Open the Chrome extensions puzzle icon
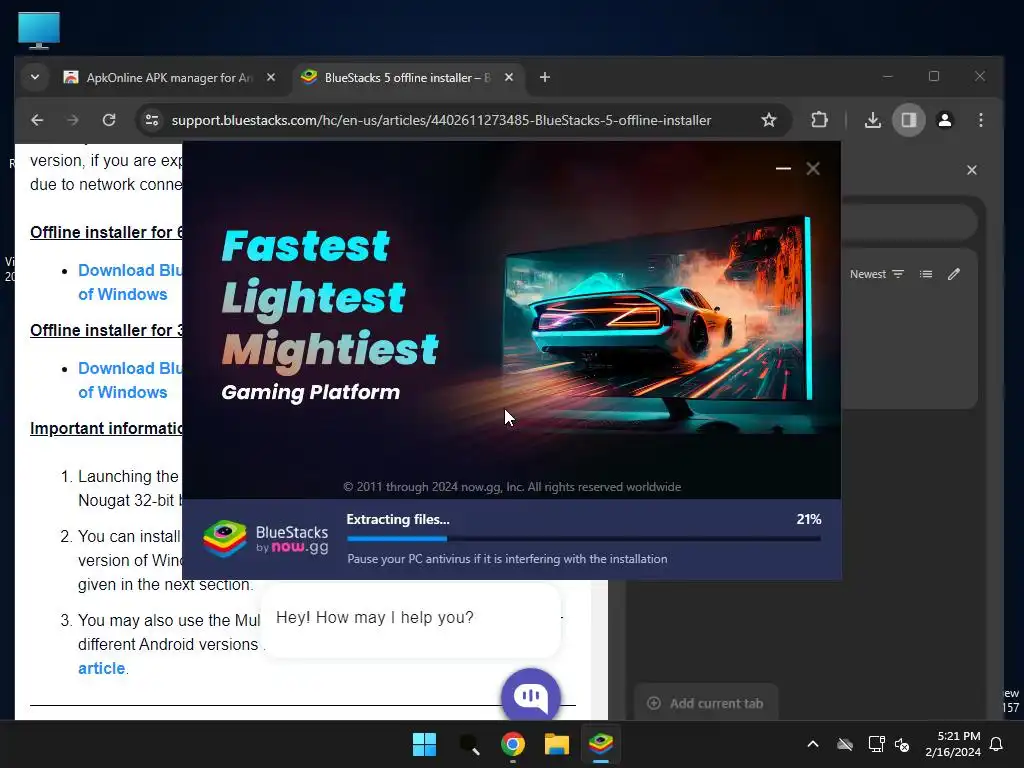 point(819,120)
